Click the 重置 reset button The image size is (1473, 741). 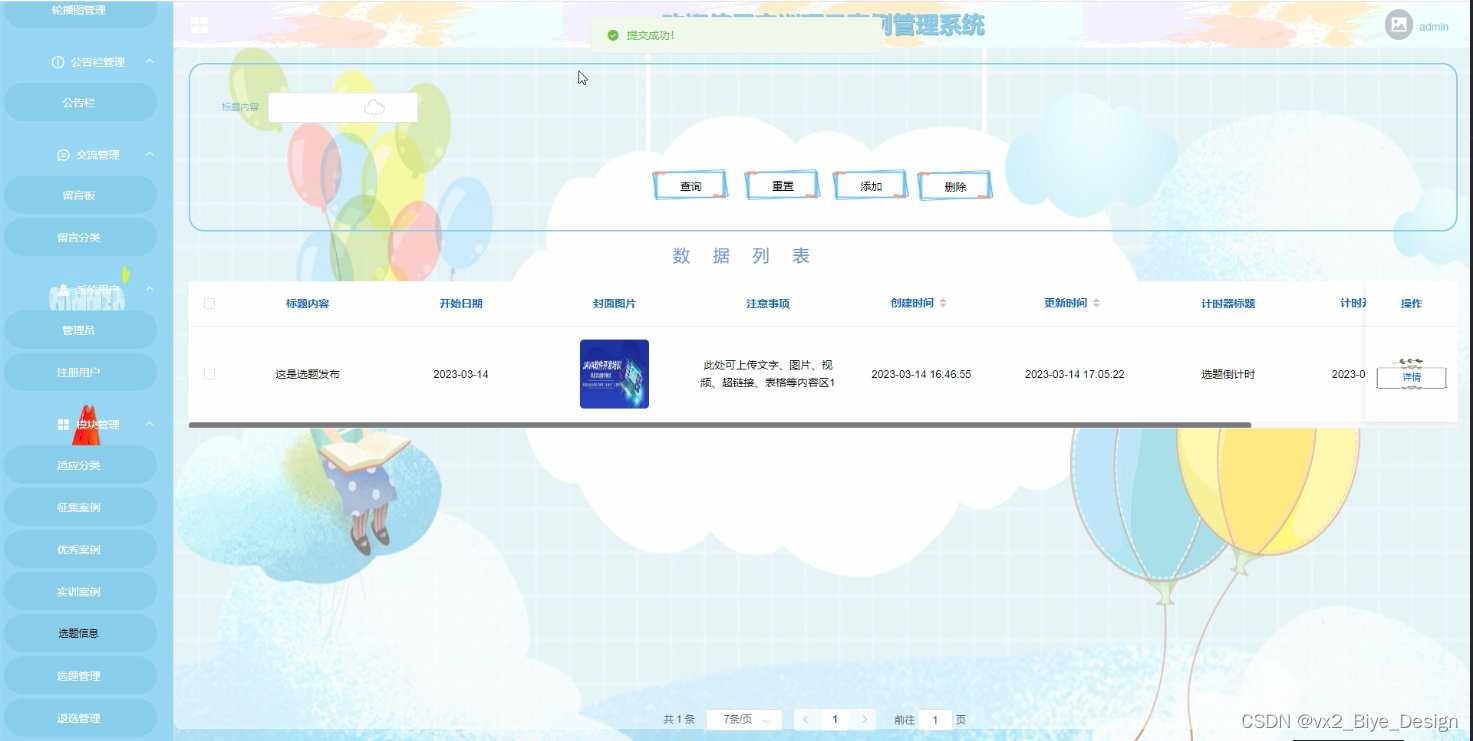coord(782,186)
